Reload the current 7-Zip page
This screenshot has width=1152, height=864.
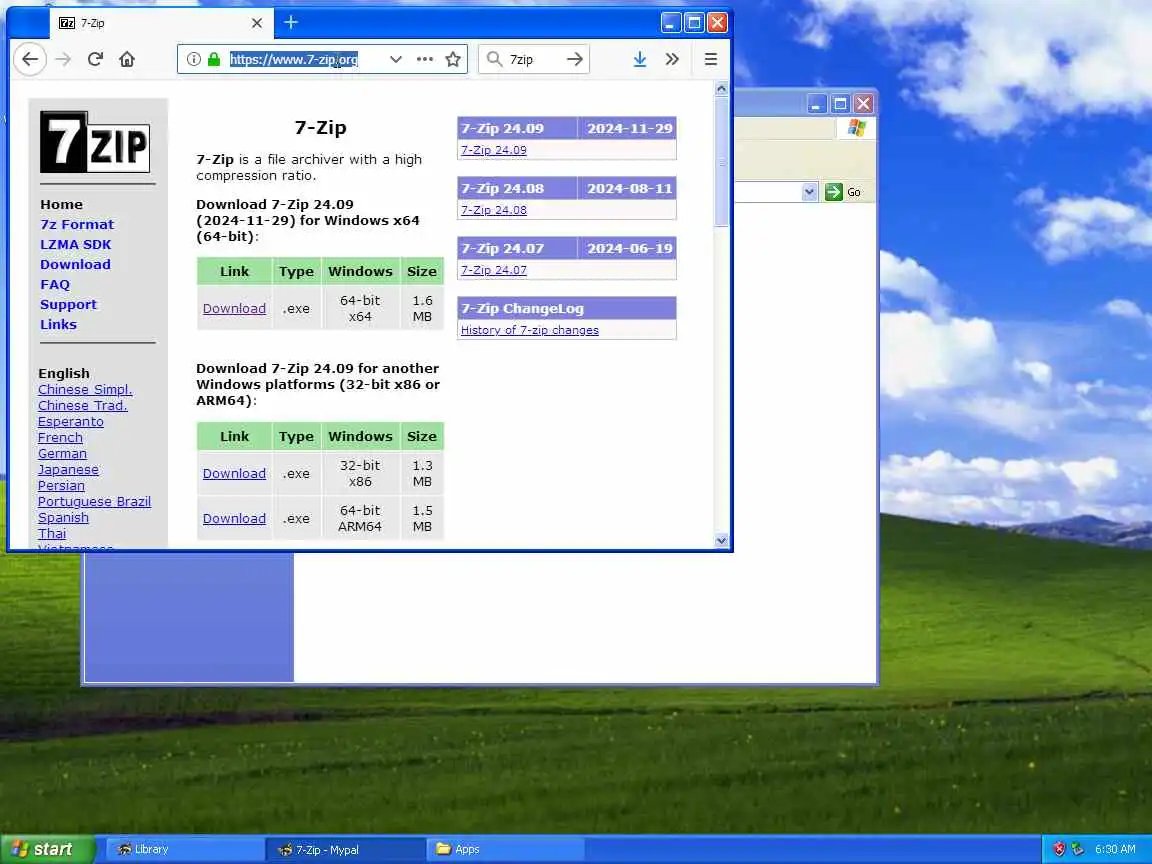[x=95, y=60]
